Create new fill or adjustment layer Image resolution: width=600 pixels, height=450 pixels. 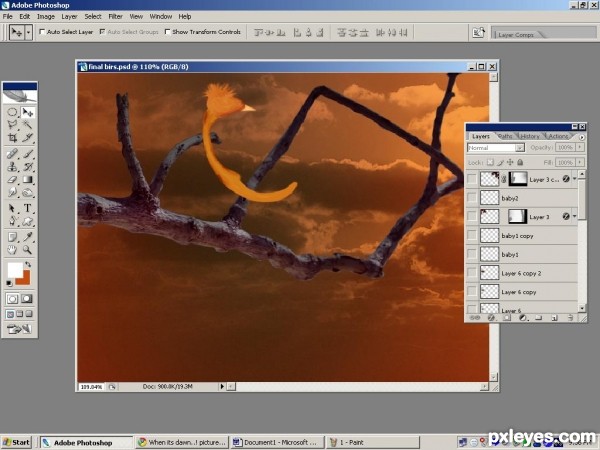pyautogui.click(x=523, y=318)
